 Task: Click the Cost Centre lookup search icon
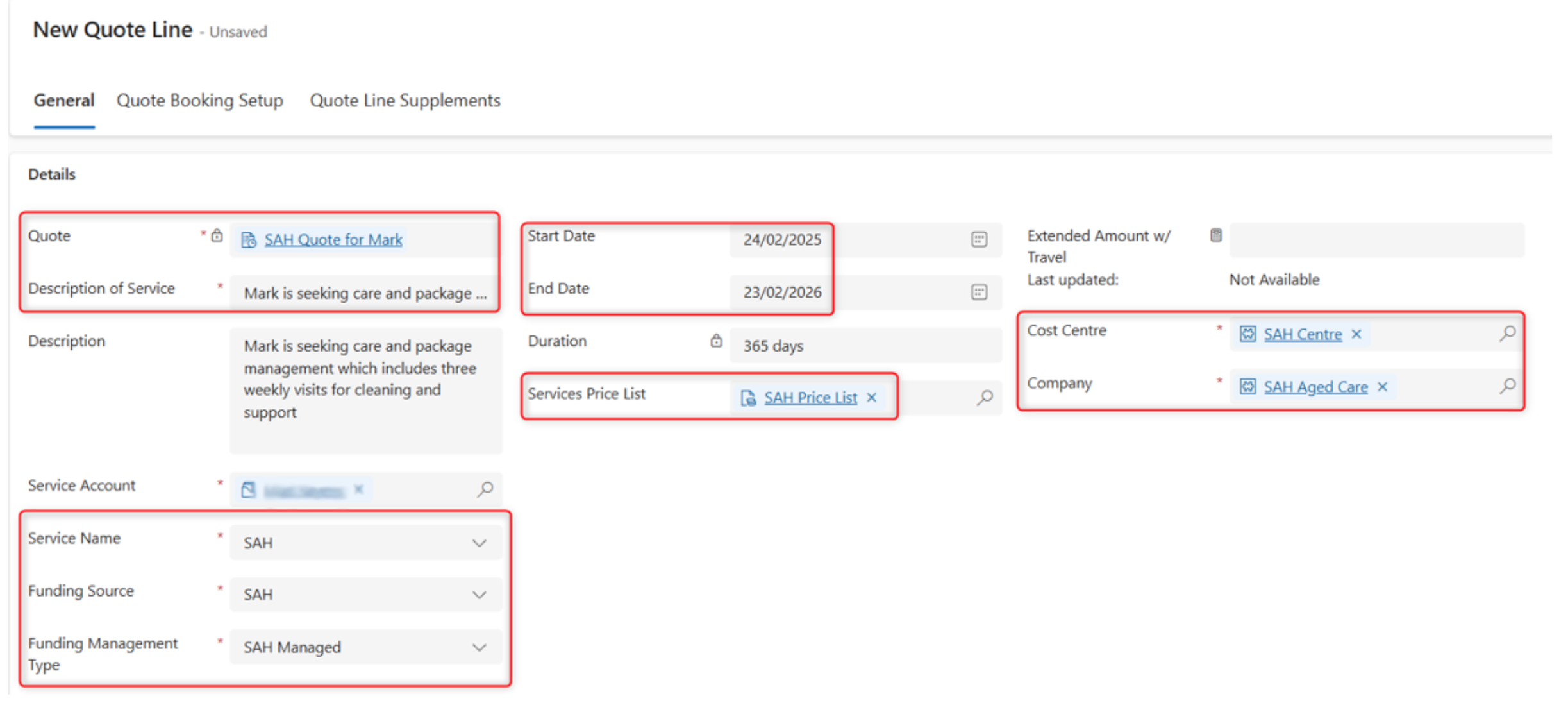pos(1507,334)
